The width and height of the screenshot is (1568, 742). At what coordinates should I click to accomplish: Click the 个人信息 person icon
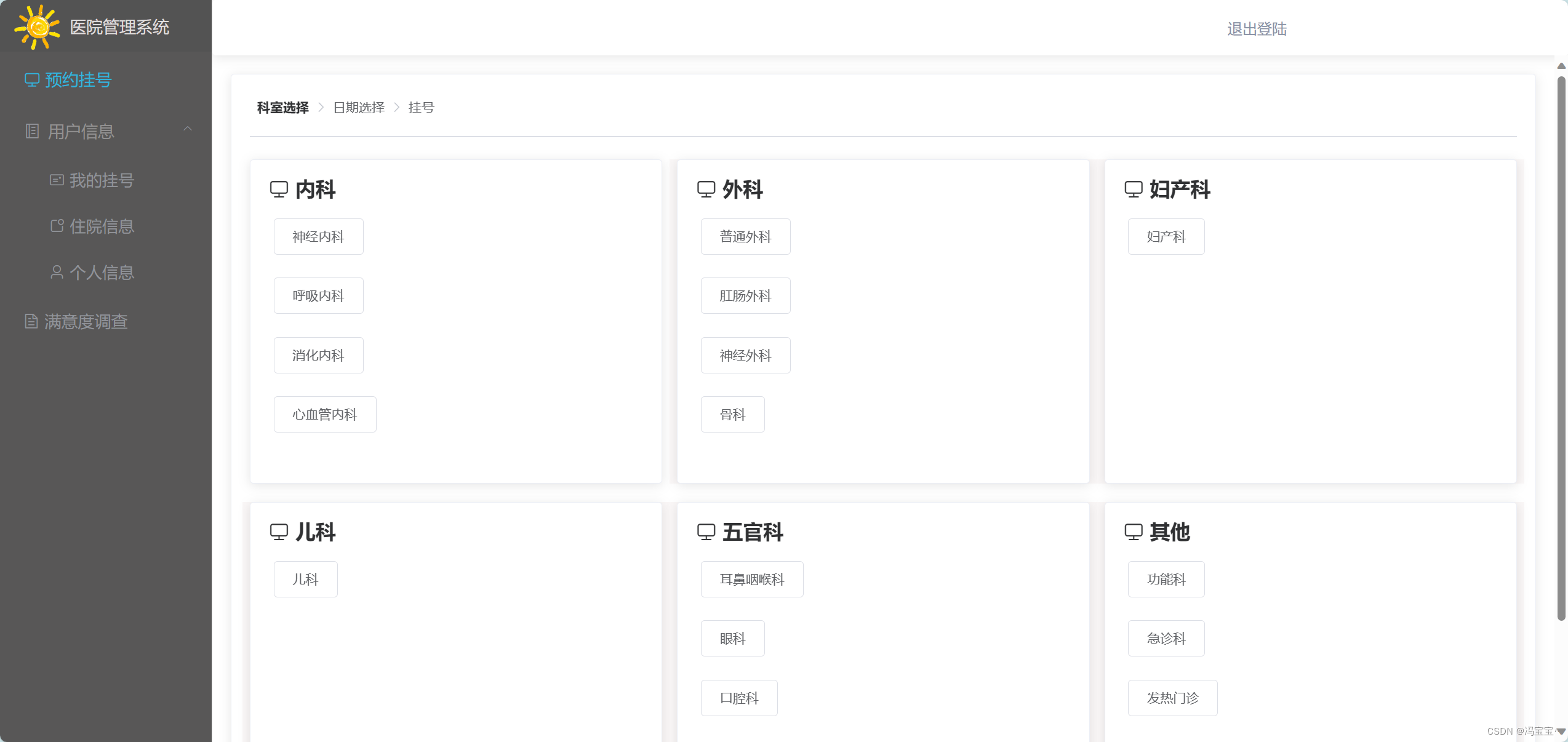[57, 272]
